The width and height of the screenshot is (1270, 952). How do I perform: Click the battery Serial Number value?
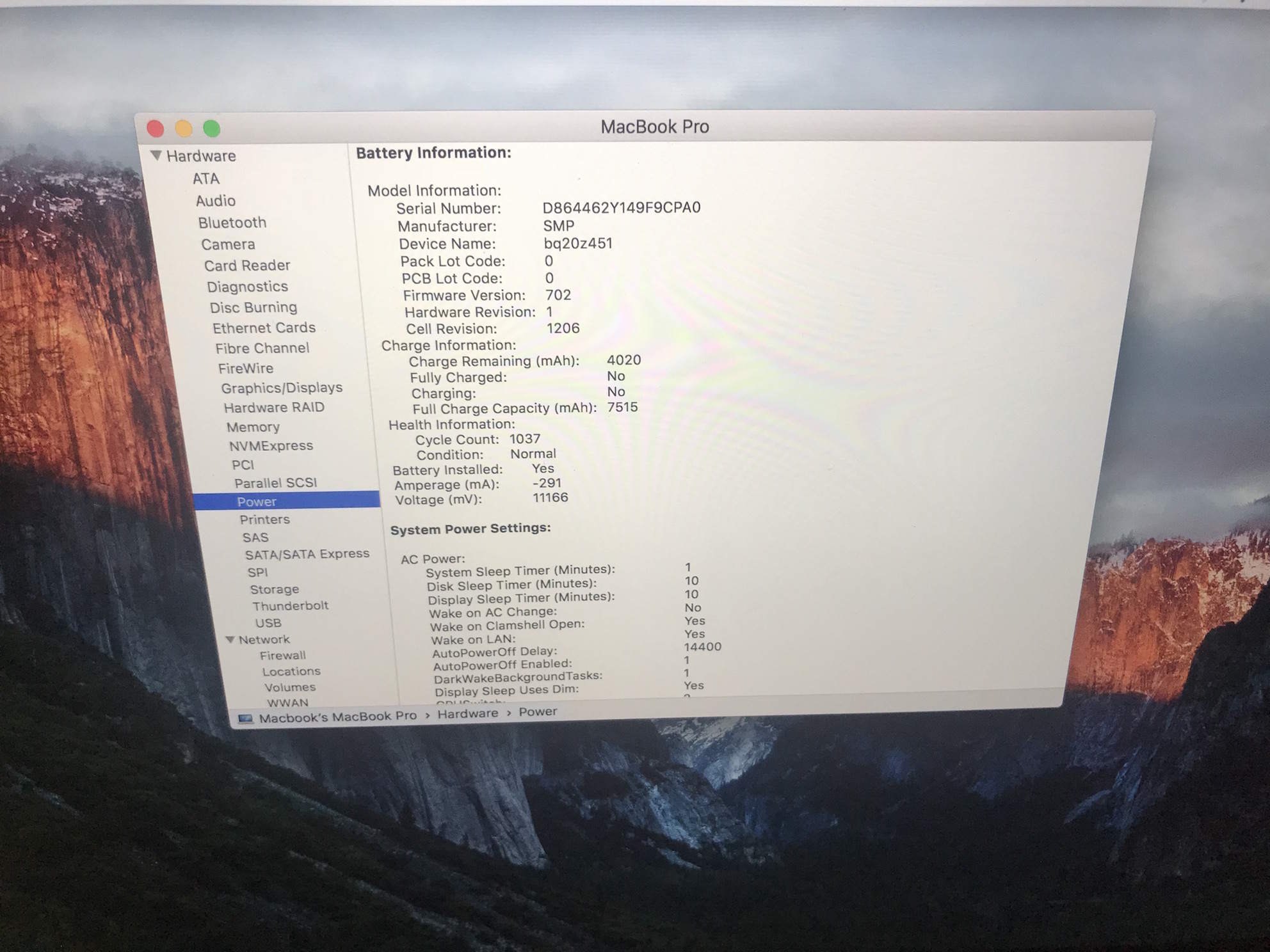[x=621, y=208]
